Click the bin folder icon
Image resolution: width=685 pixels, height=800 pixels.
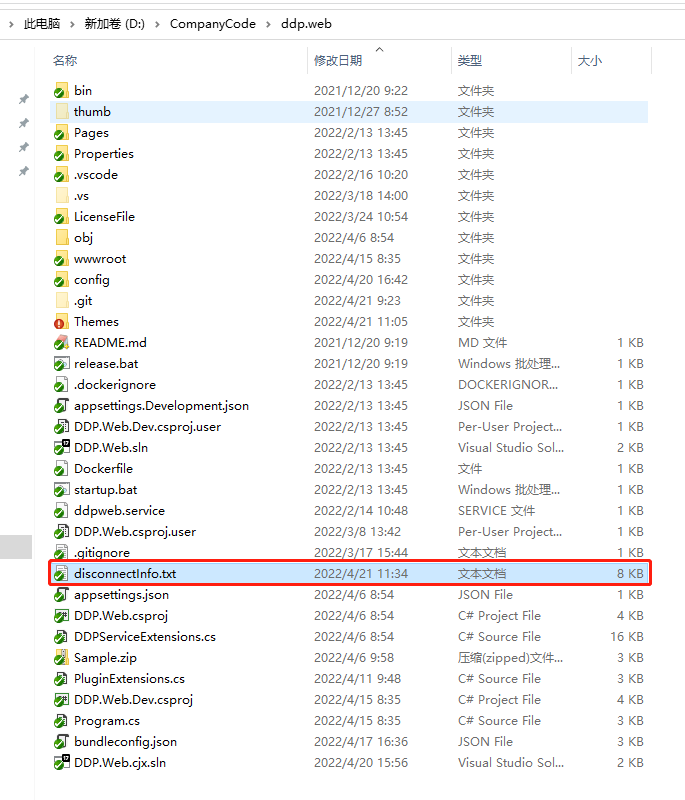(x=61, y=91)
